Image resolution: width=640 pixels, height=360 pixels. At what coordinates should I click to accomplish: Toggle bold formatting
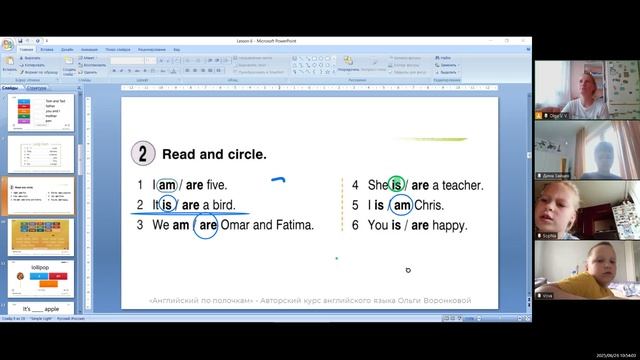point(114,71)
